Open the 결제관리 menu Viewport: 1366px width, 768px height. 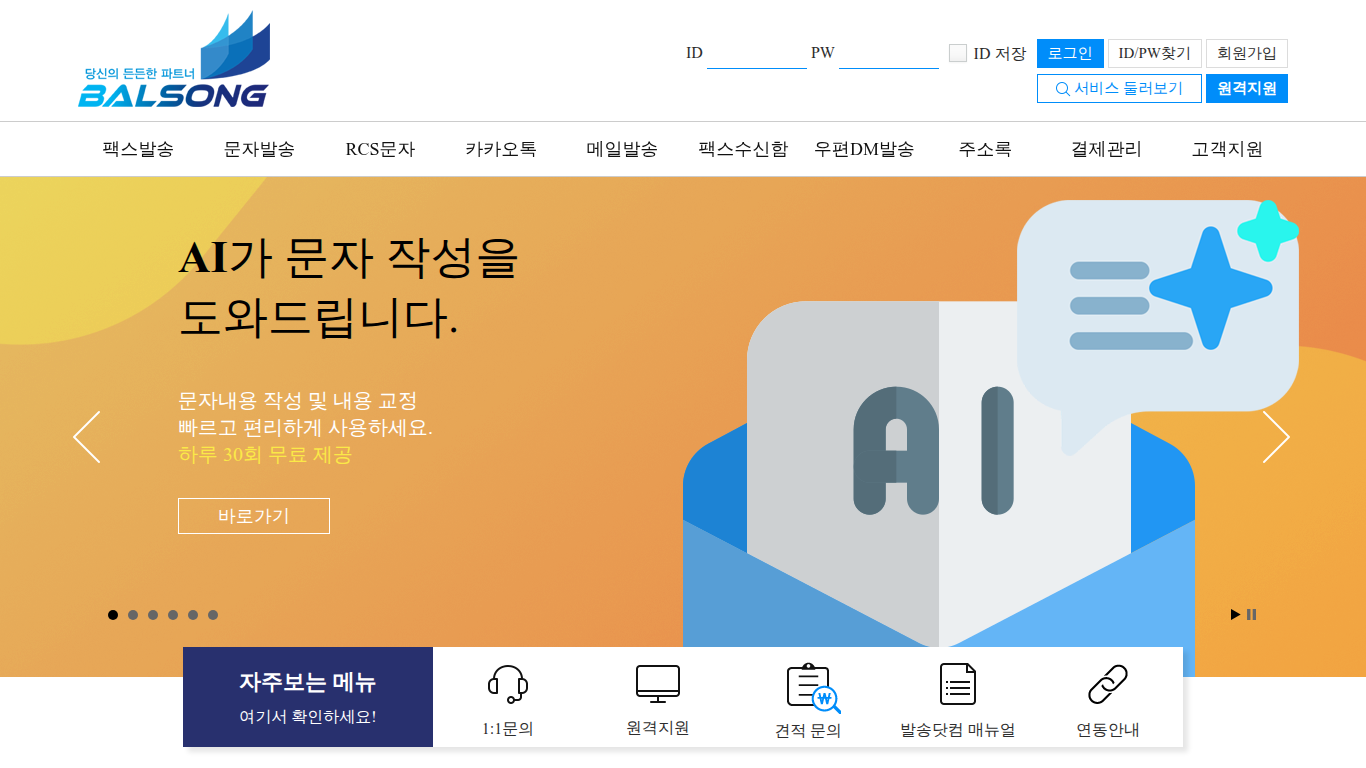tap(1106, 149)
